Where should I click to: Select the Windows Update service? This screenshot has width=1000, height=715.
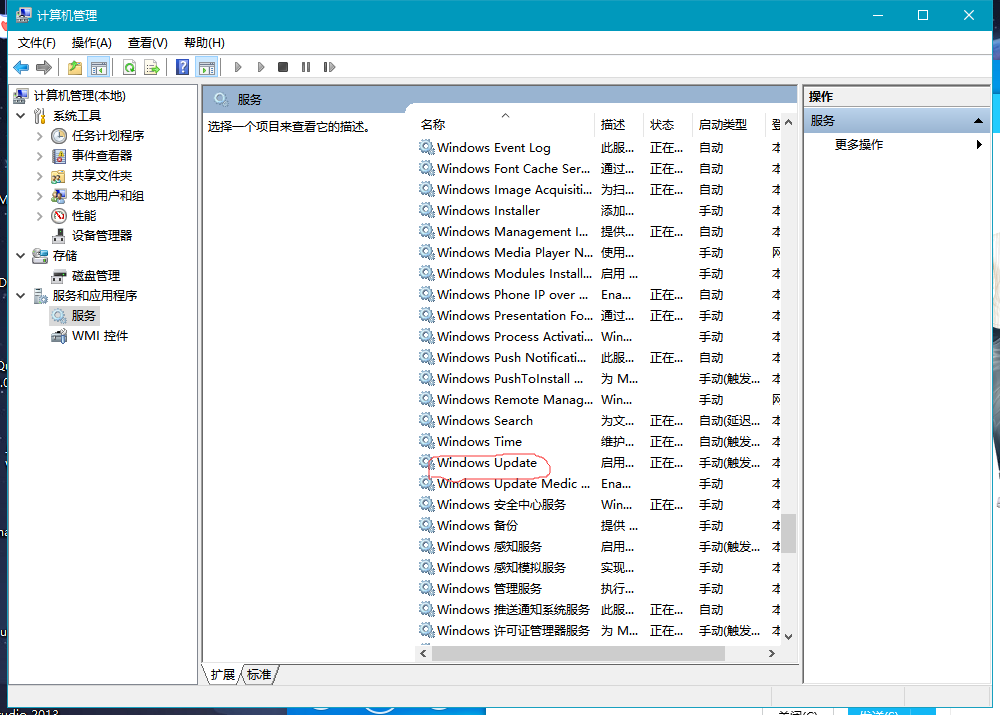(x=487, y=463)
